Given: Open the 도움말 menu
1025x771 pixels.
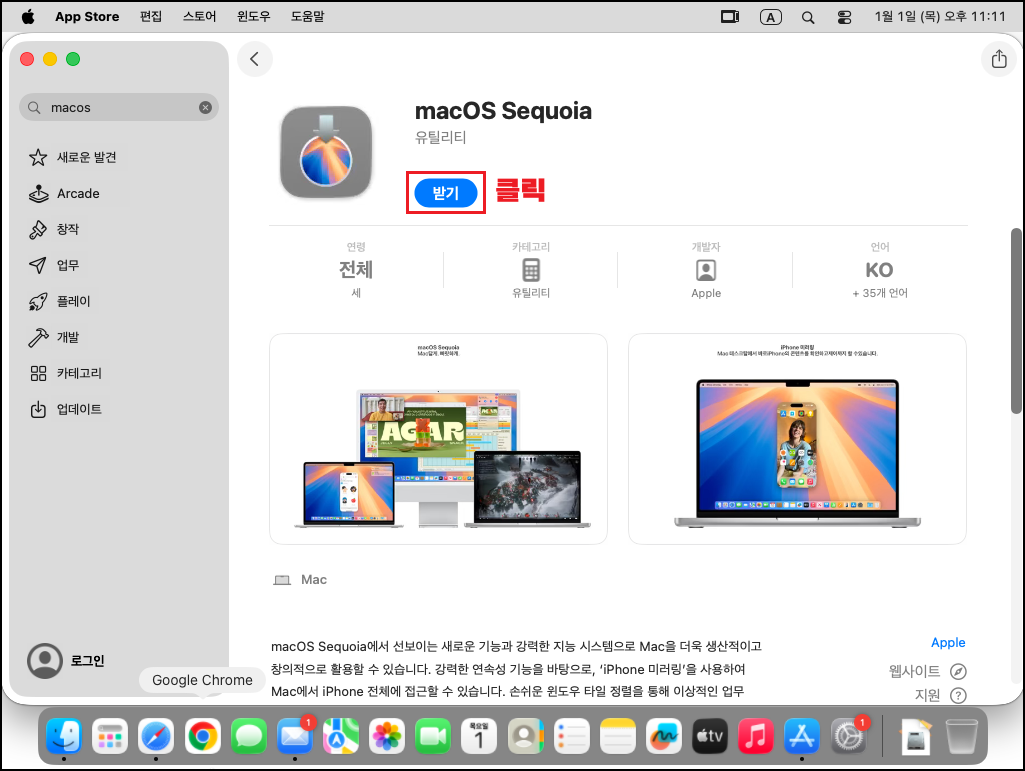Looking at the screenshot, I should [307, 16].
